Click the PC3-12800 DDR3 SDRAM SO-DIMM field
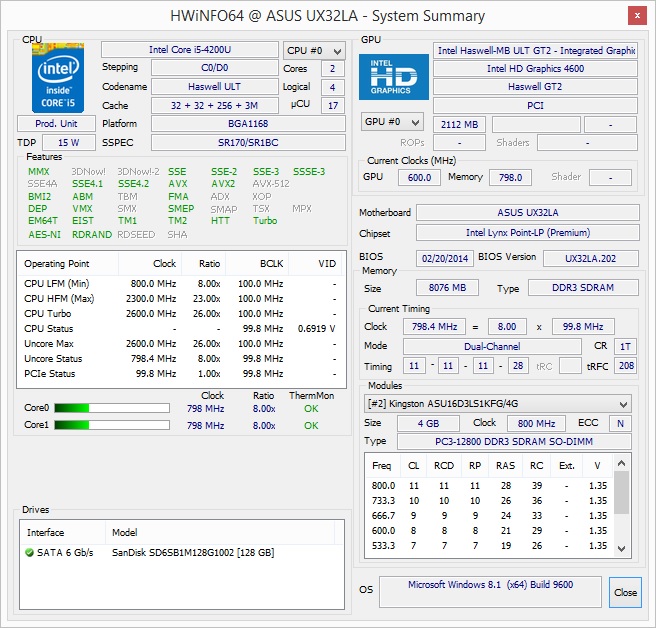This screenshot has width=656, height=628. pyautogui.click(x=514, y=441)
